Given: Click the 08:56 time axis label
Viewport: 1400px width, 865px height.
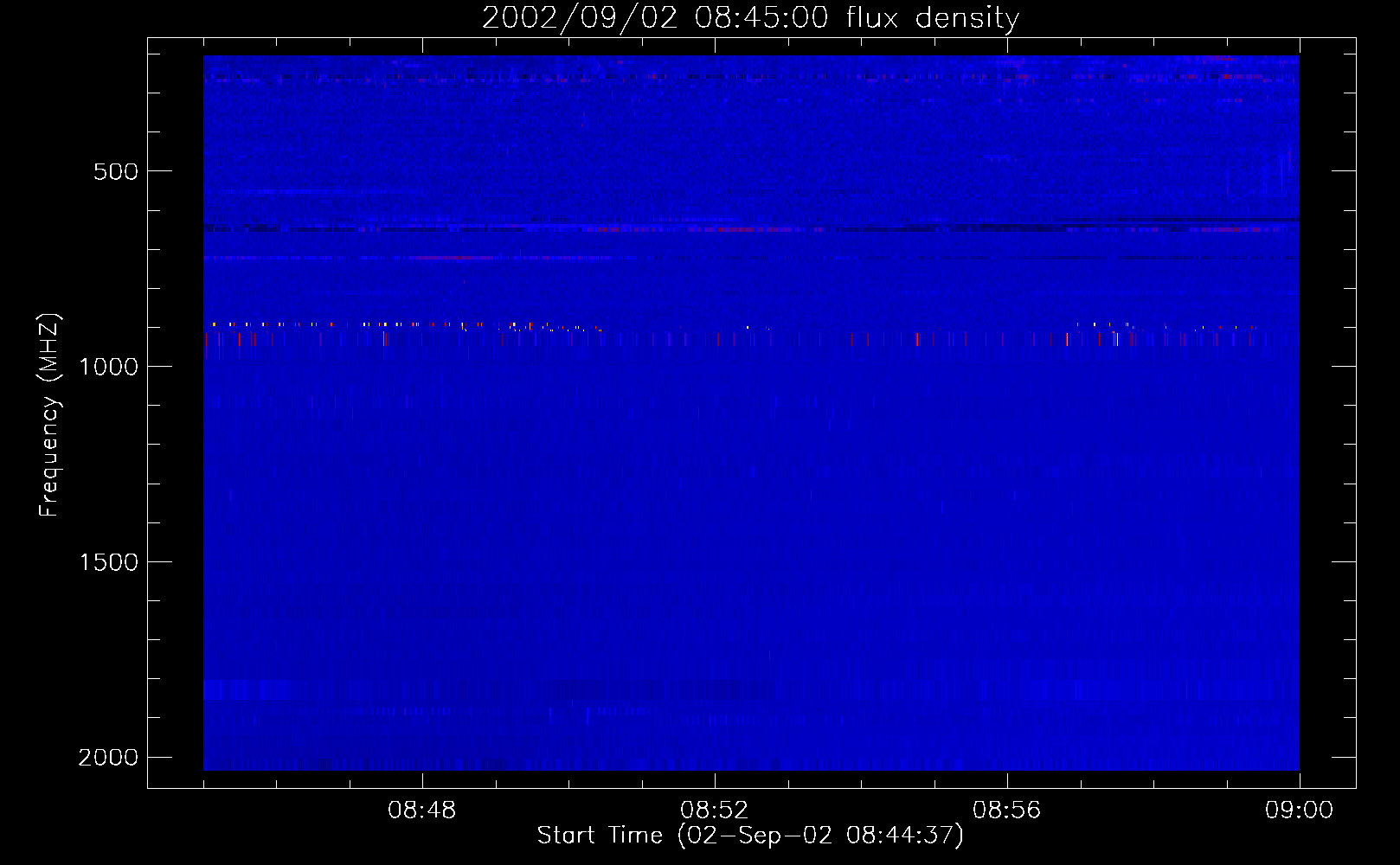Looking at the screenshot, I should (1007, 811).
